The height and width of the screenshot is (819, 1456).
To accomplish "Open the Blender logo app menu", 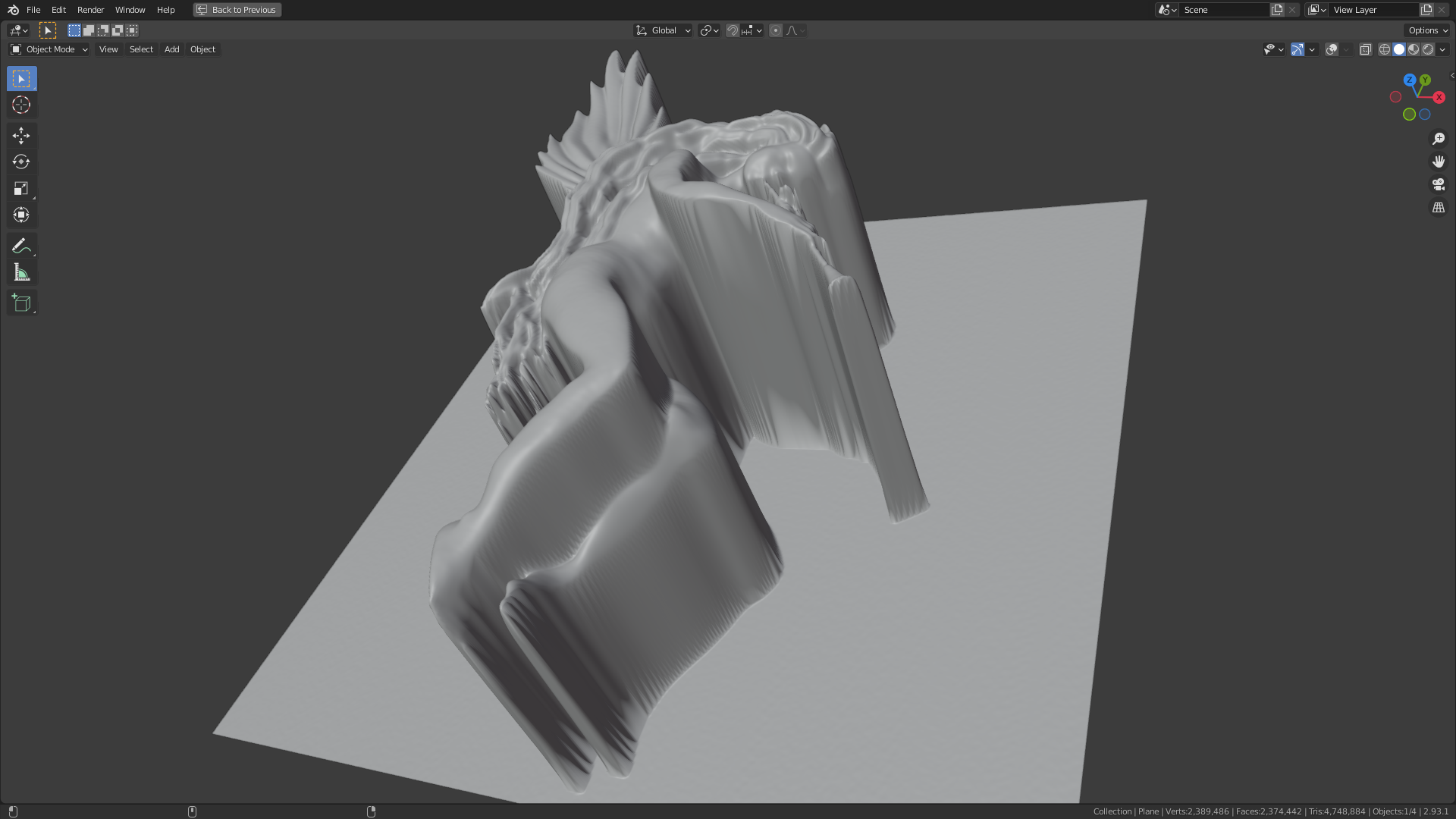I will (13, 10).
